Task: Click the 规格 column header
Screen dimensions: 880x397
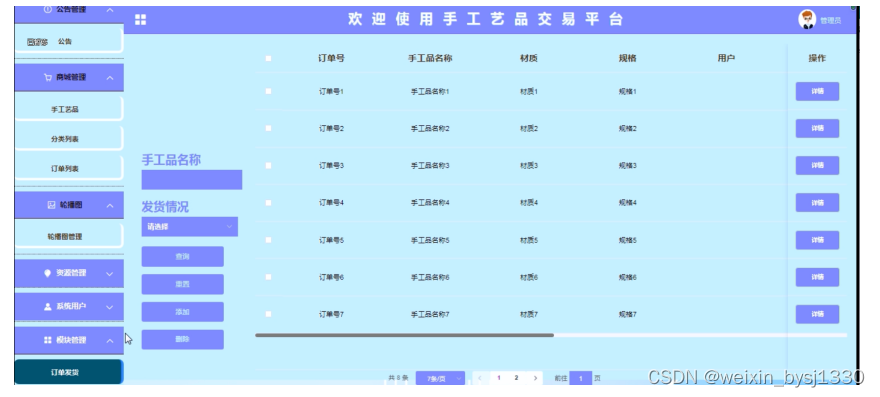Action: click(x=627, y=58)
